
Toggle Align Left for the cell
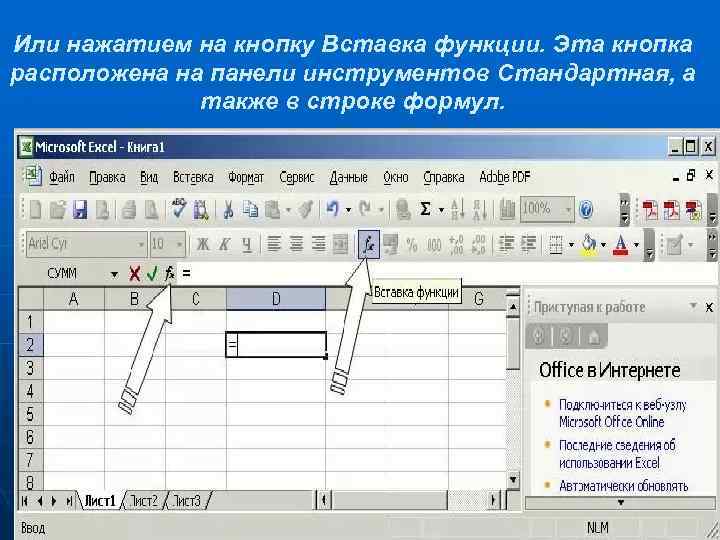274,244
